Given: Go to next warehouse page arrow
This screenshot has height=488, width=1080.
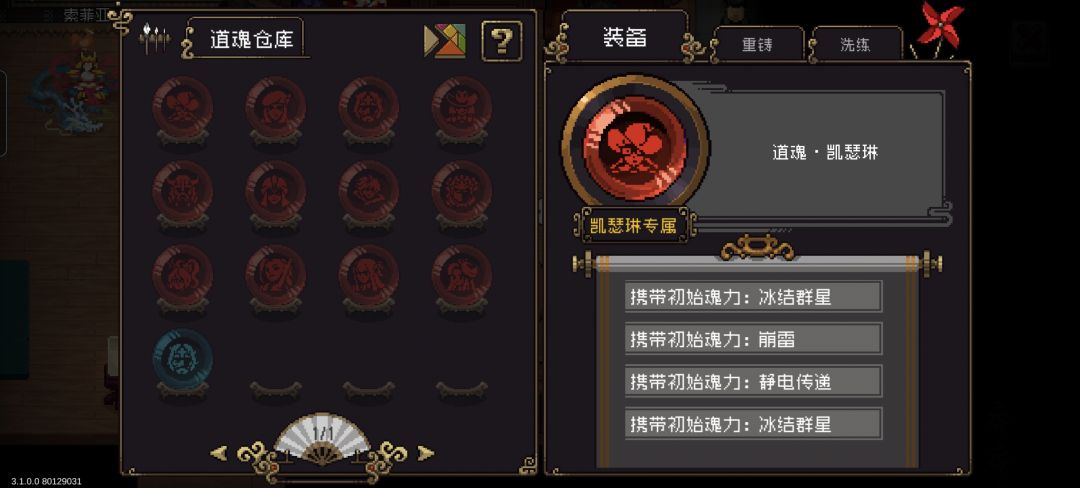Looking at the screenshot, I should click(x=426, y=453).
